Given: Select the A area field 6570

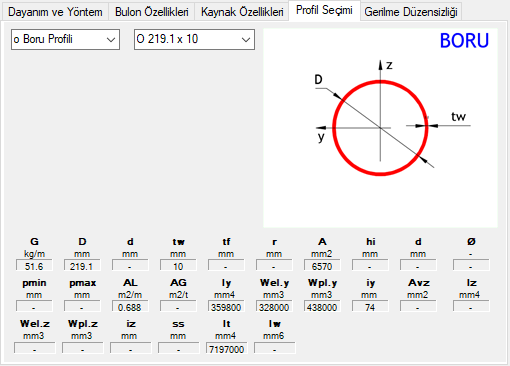Looking at the screenshot, I should coord(322,266).
